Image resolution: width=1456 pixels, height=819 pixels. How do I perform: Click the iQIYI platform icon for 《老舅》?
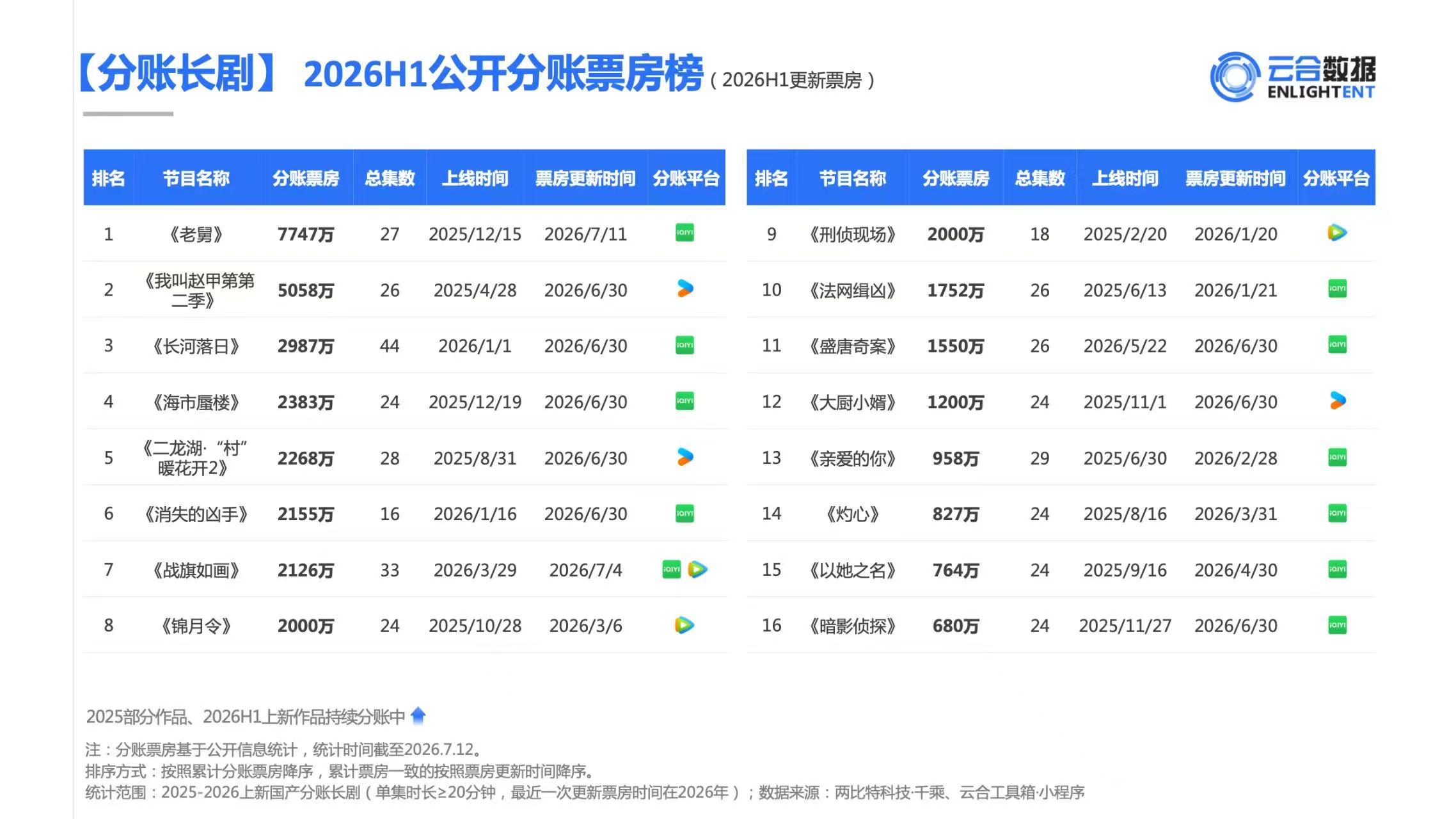click(x=684, y=233)
